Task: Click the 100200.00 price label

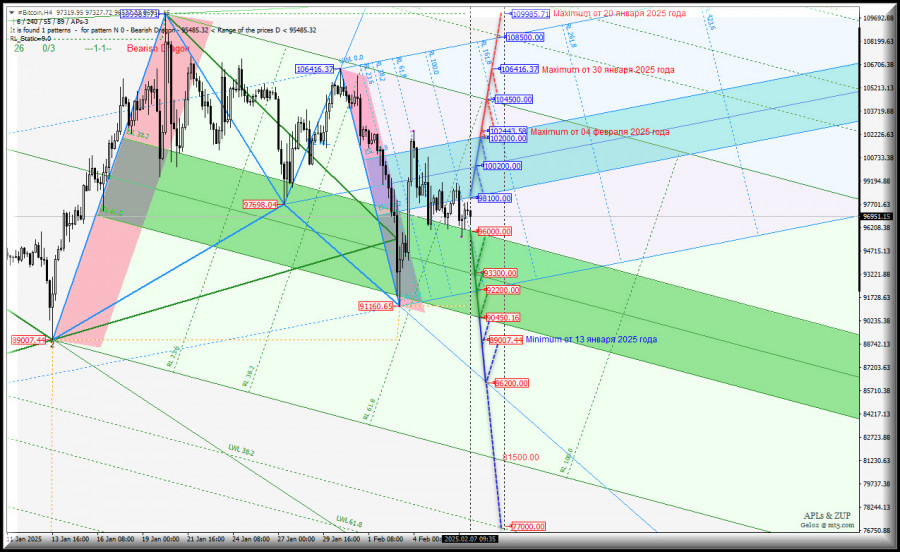Action: point(502,166)
